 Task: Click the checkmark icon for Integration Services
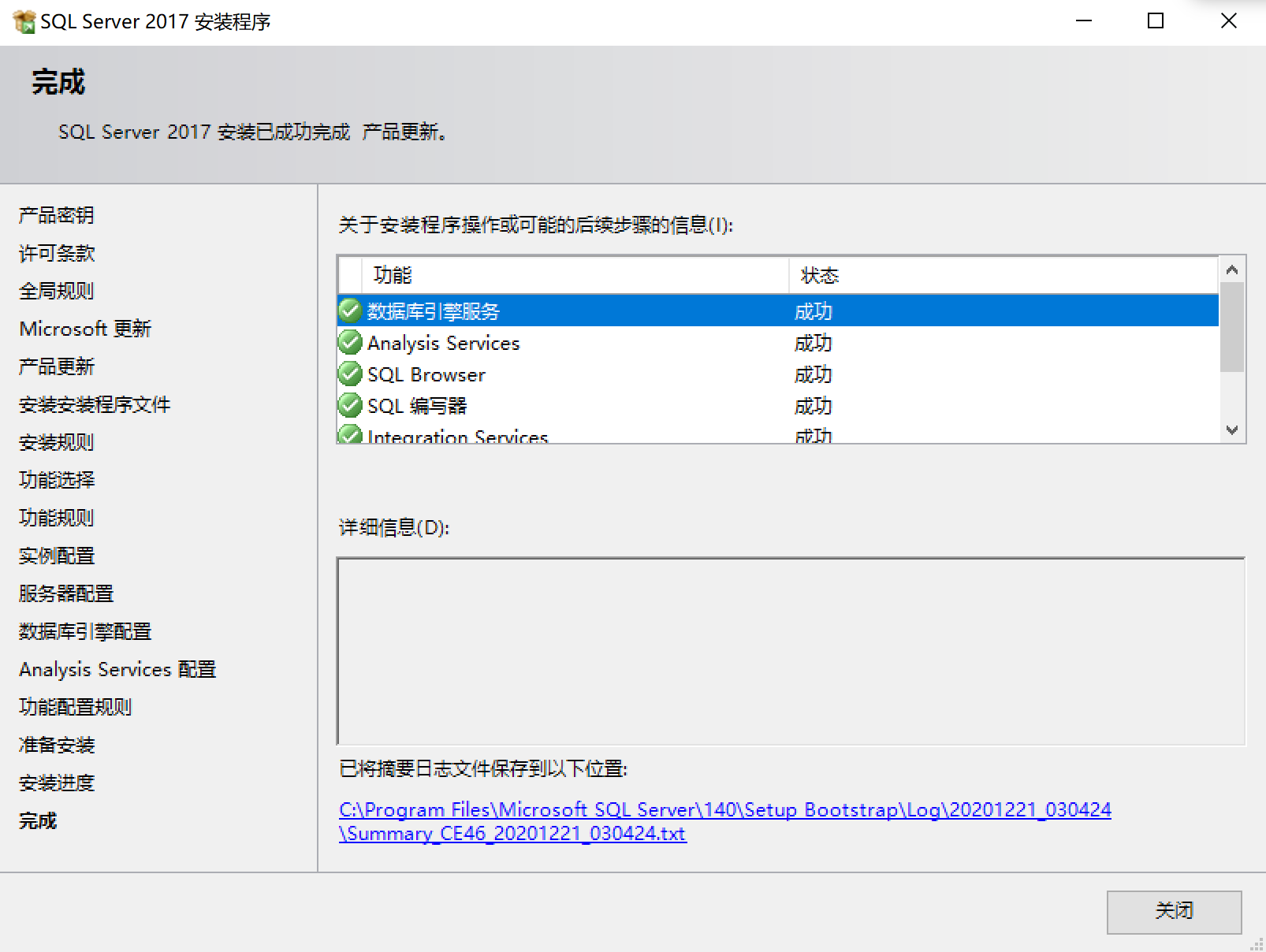(x=349, y=434)
